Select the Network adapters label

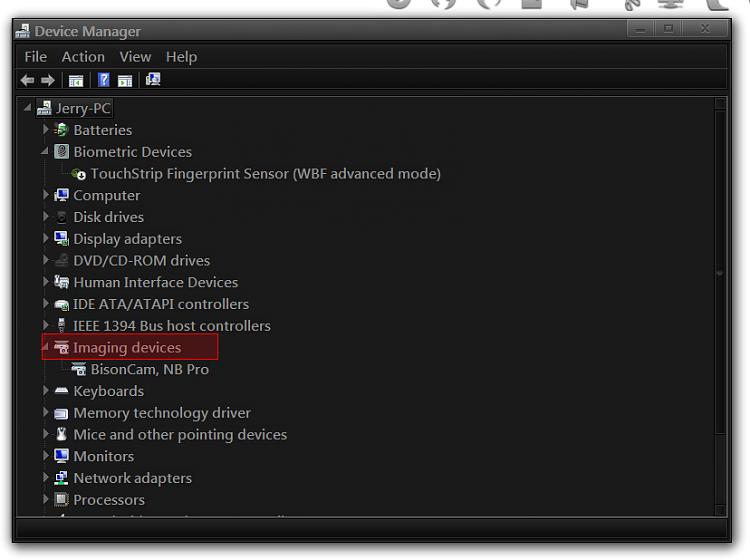(x=132, y=478)
